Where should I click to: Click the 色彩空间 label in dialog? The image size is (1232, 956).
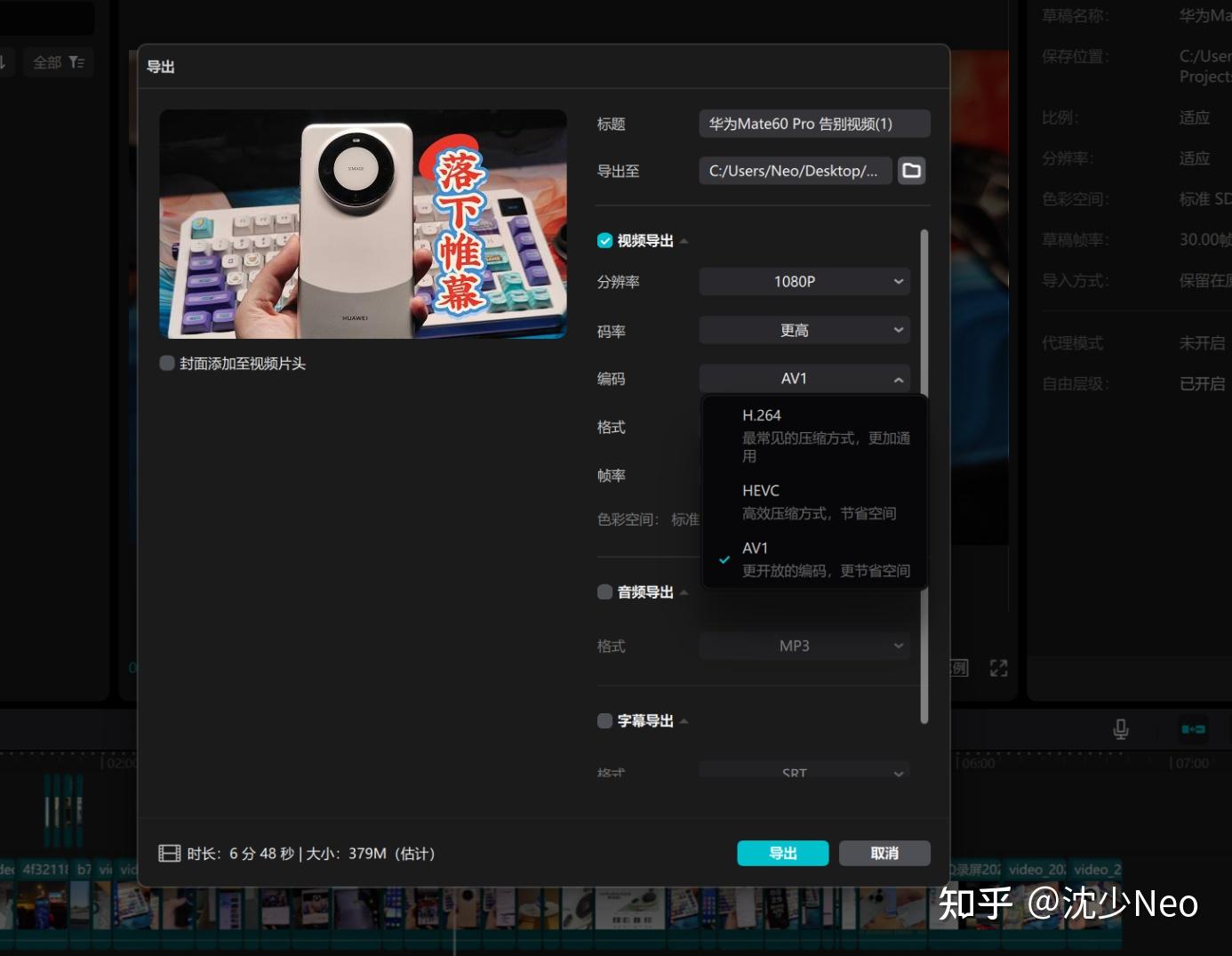click(x=628, y=519)
